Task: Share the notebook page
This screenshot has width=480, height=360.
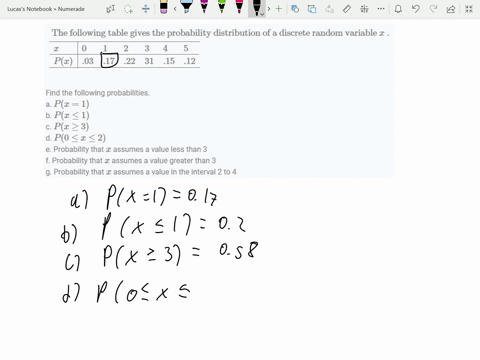Action: pyautogui.click(x=451, y=9)
